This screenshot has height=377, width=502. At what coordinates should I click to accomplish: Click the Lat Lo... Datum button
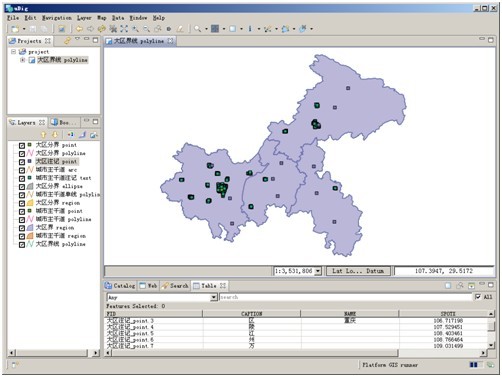pos(357,271)
